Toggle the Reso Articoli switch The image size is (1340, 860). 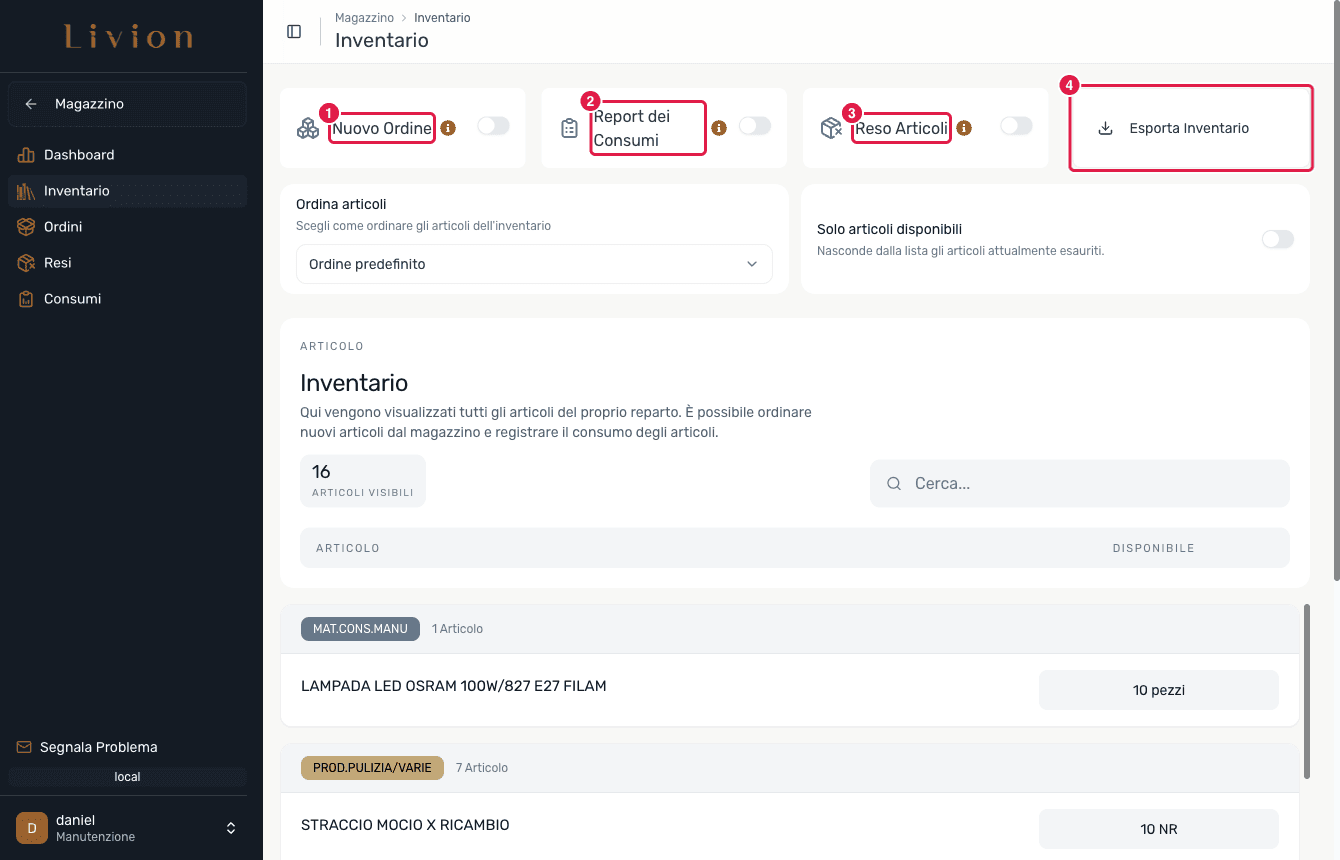coord(1016,126)
